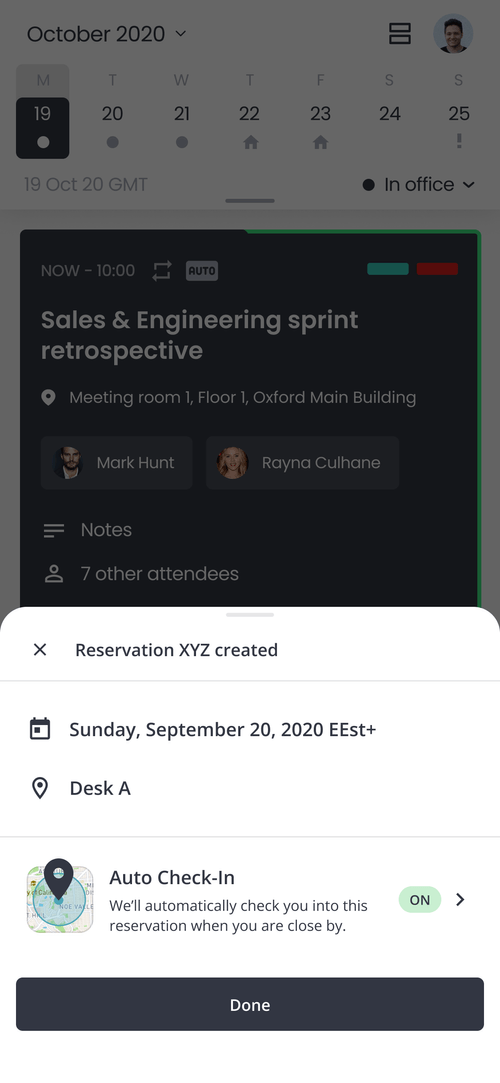Open the In office status dropdown
Viewport: 500px width, 1083px height.
pyautogui.click(x=419, y=184)
